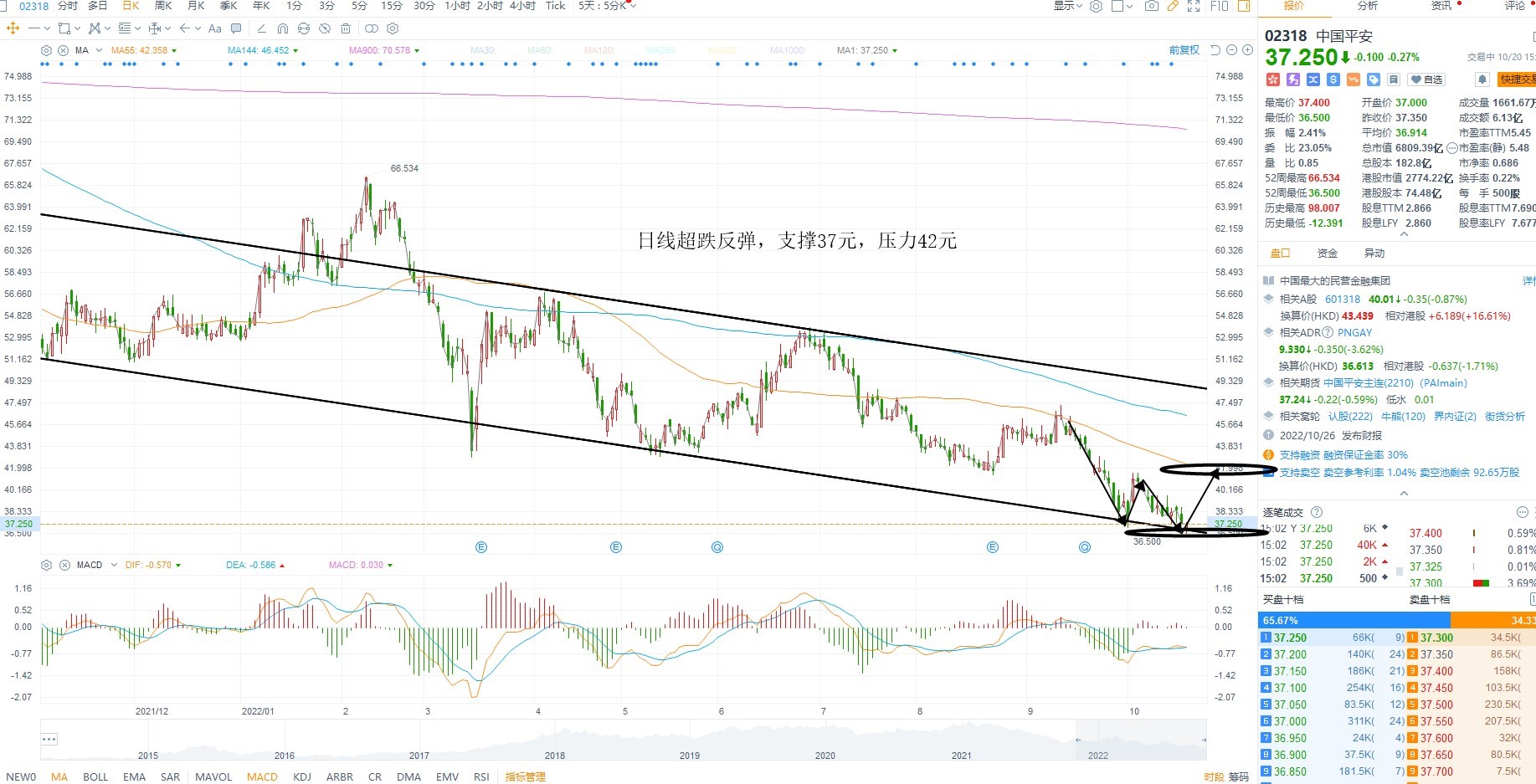Switch to 分时 intraday chart

pos(68,6)
